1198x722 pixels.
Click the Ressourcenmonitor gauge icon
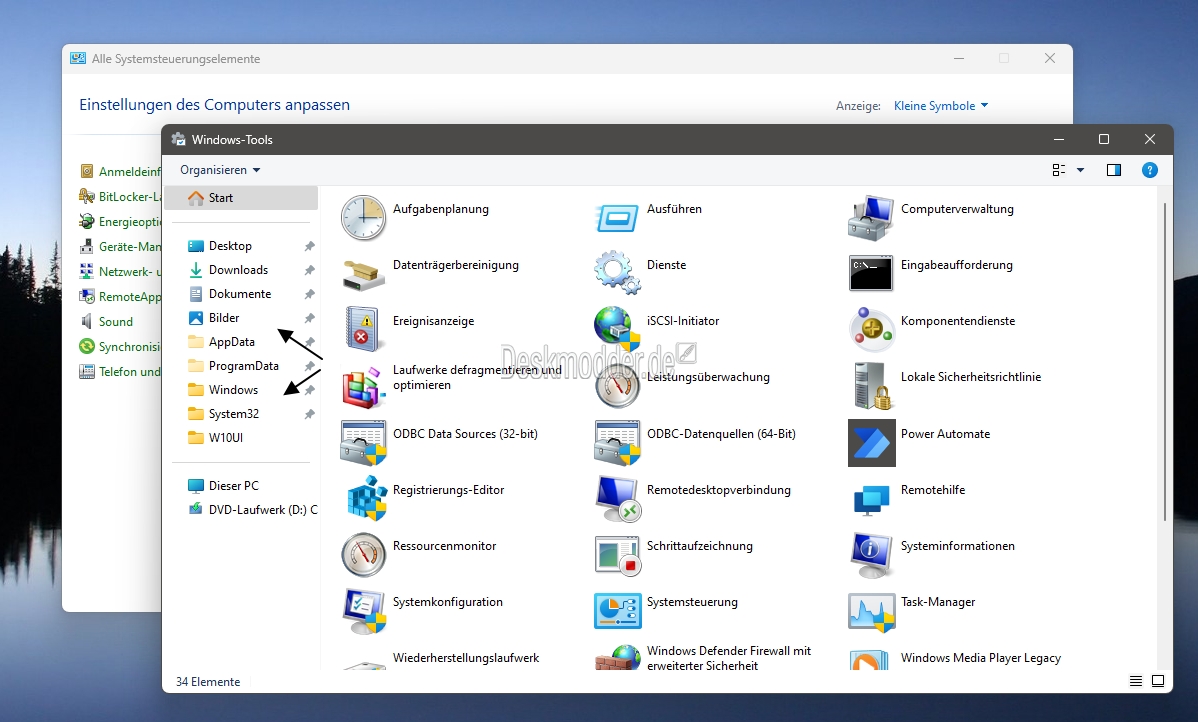click(x=364, y=555)
